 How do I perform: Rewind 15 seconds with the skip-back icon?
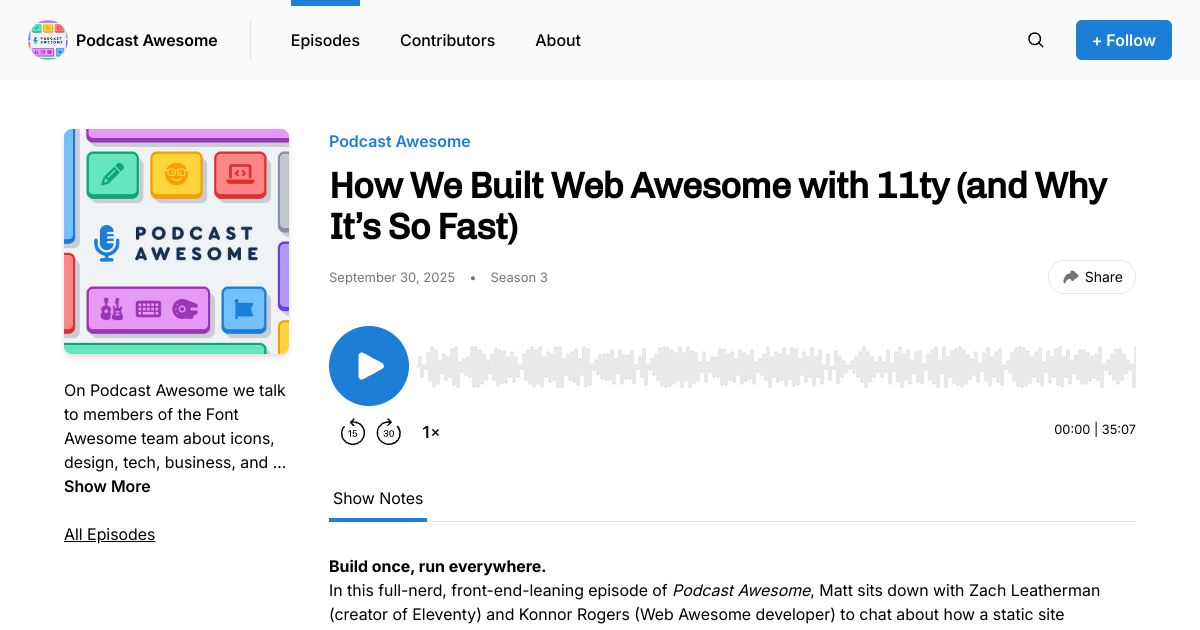pyautogui.click(x=353, y=432)
